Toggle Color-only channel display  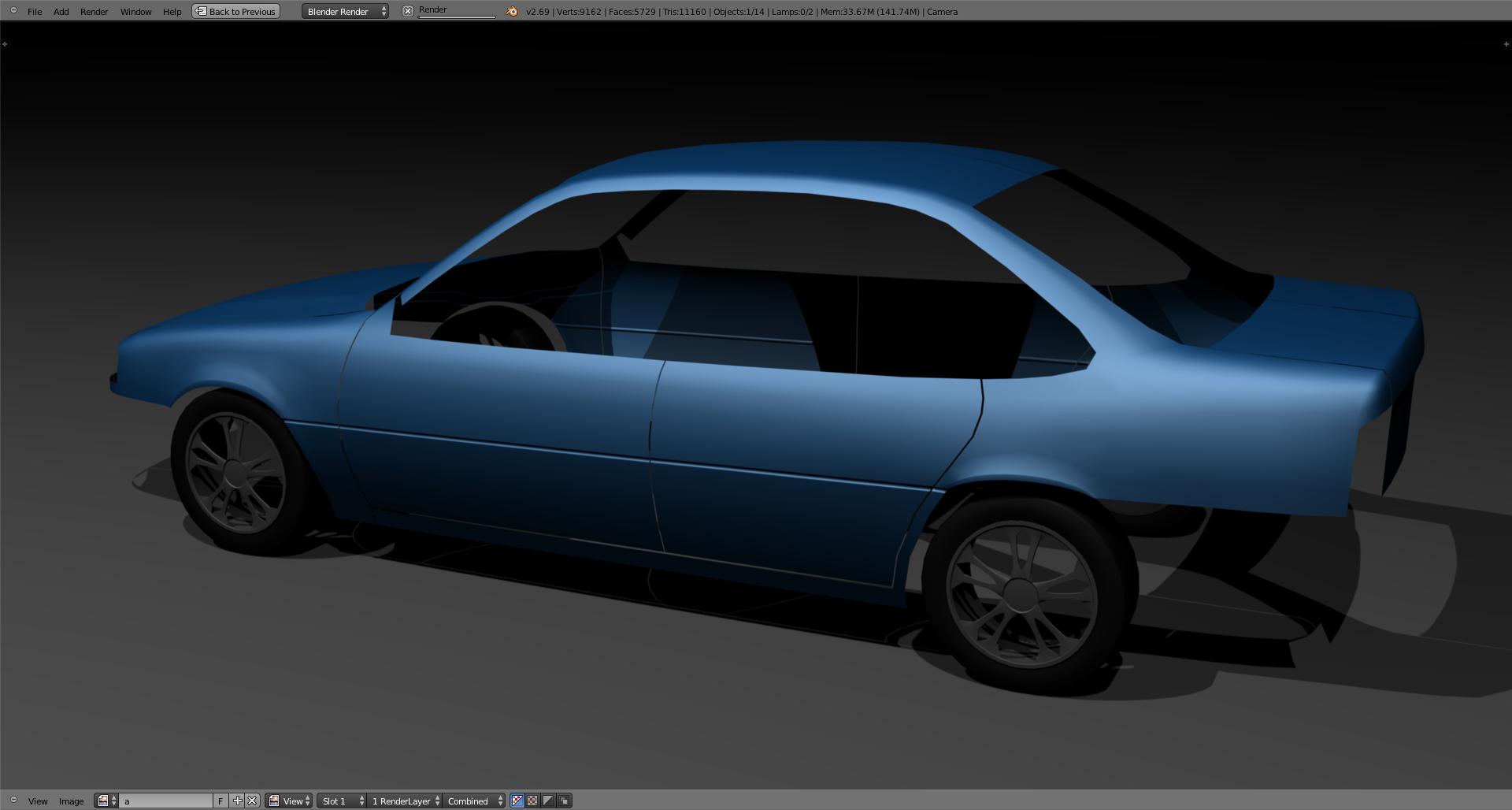point(532,801)
